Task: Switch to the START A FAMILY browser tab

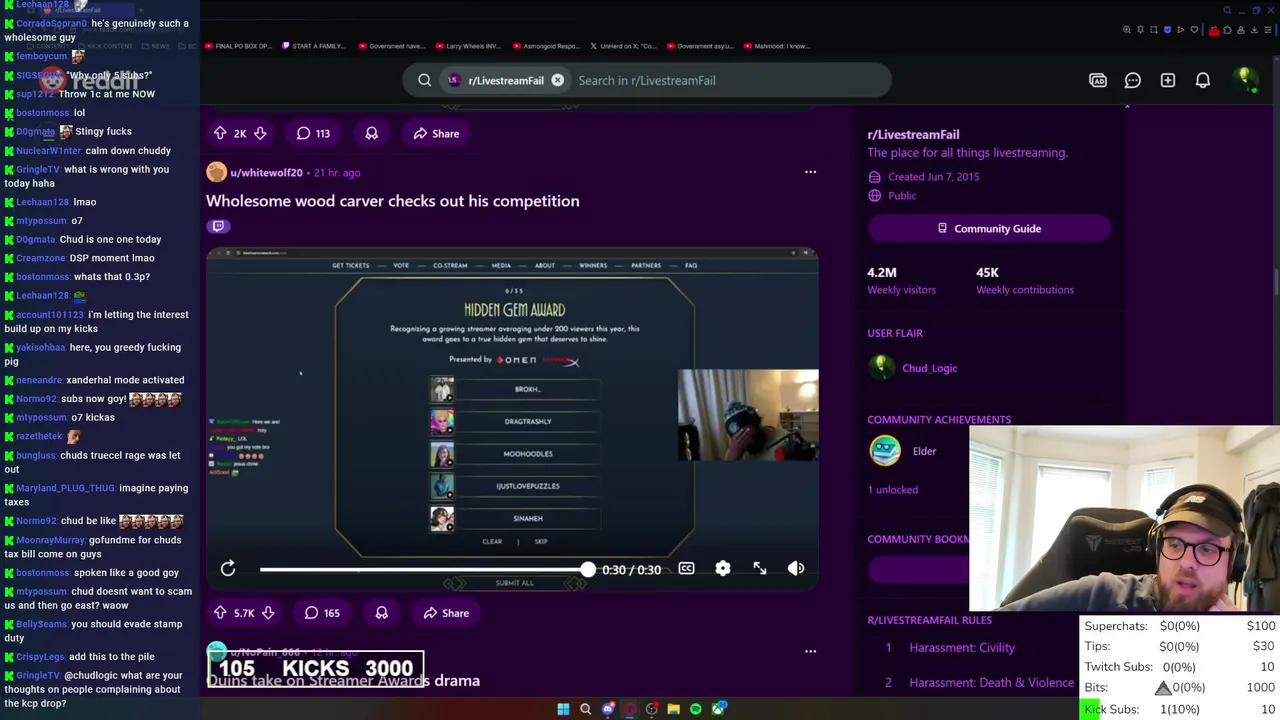Action: coord(314,46)
